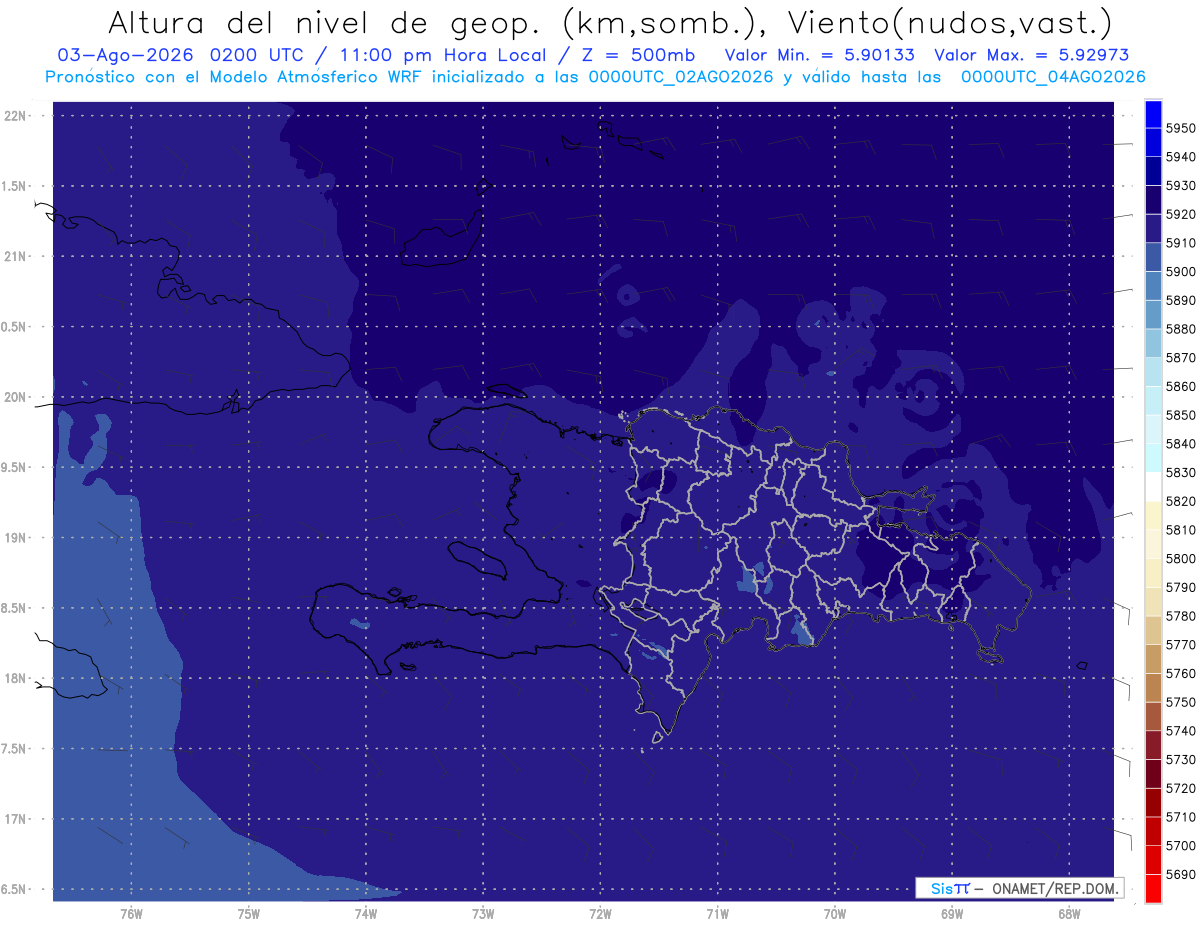Click the '5740' colorbar label
Viewport: 1200px width, 927px height.
1180,731
